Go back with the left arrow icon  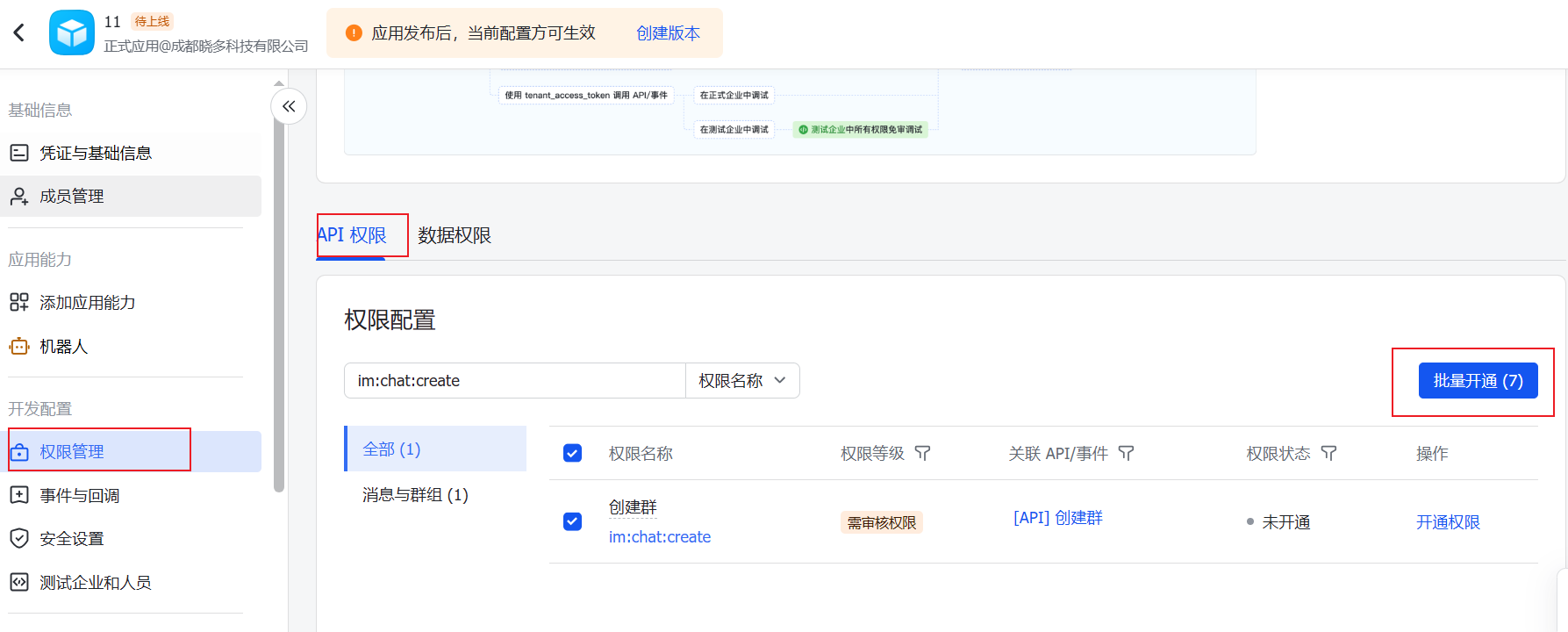coord(19,33)
